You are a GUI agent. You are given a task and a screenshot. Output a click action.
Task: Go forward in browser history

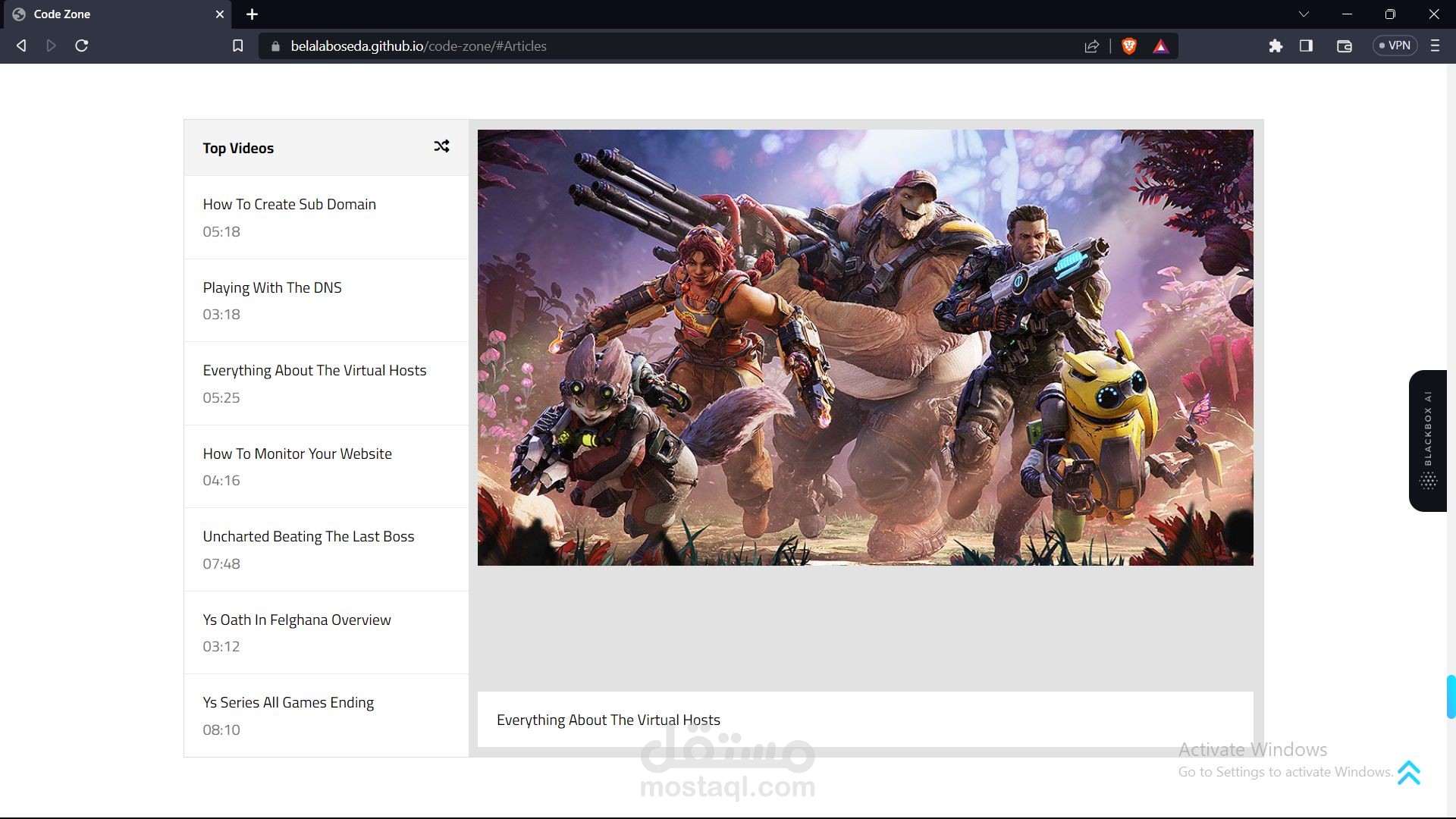51,45
